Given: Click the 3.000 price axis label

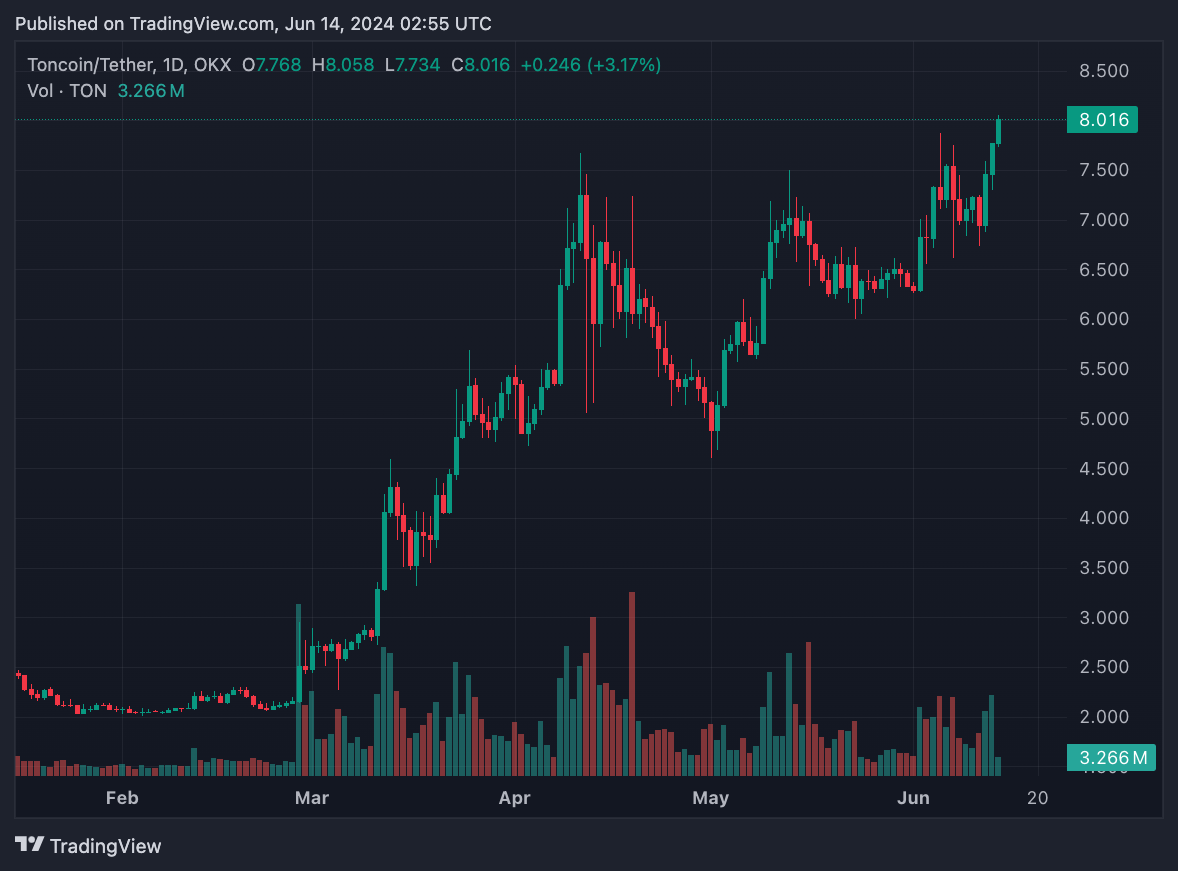Looking at the screenshot, I should 1104,617.
